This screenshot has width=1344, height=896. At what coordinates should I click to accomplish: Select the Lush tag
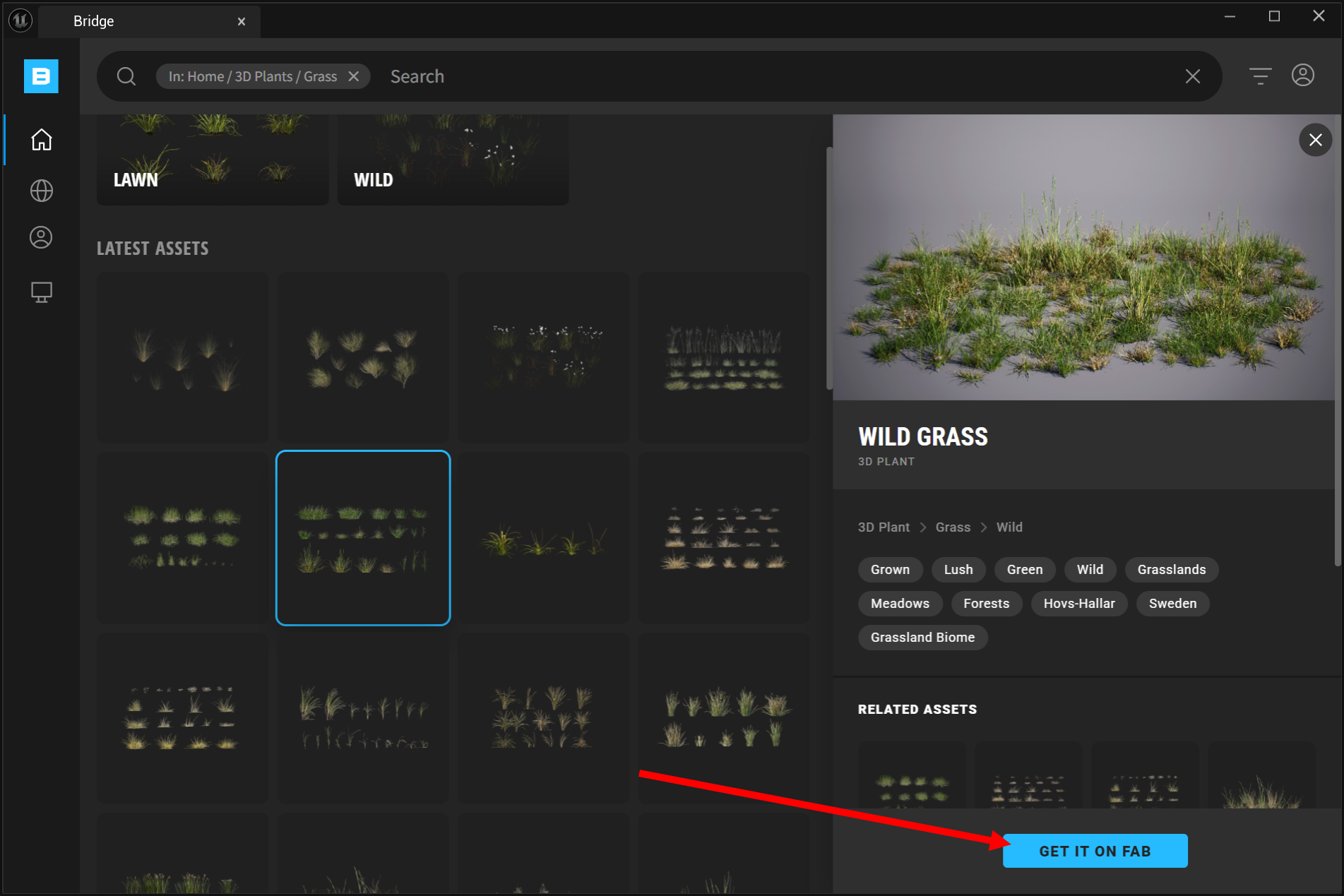[958, 570]
